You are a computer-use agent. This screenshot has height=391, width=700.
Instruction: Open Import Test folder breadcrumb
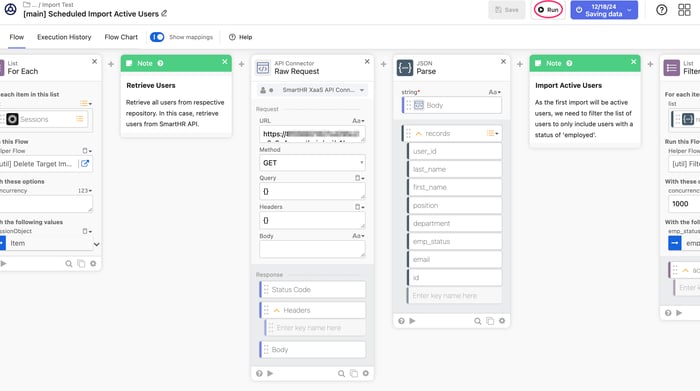(x=57, y=4)
